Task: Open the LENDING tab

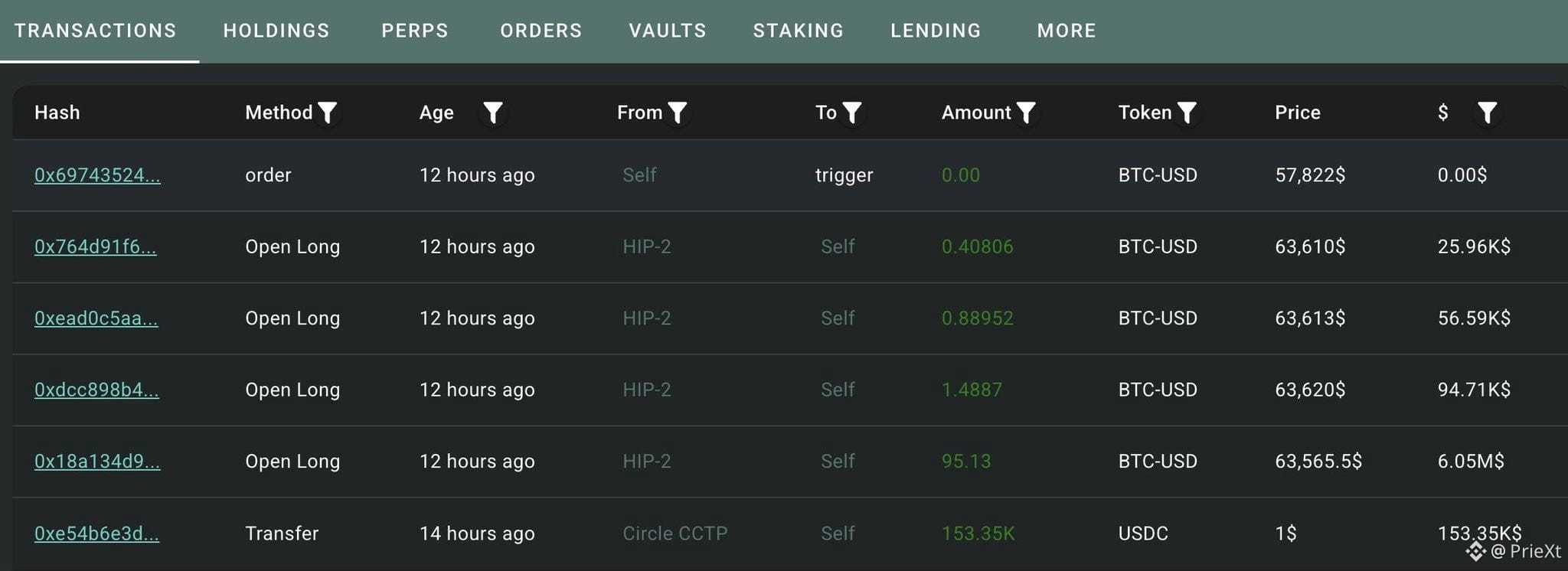Action: 936,31
